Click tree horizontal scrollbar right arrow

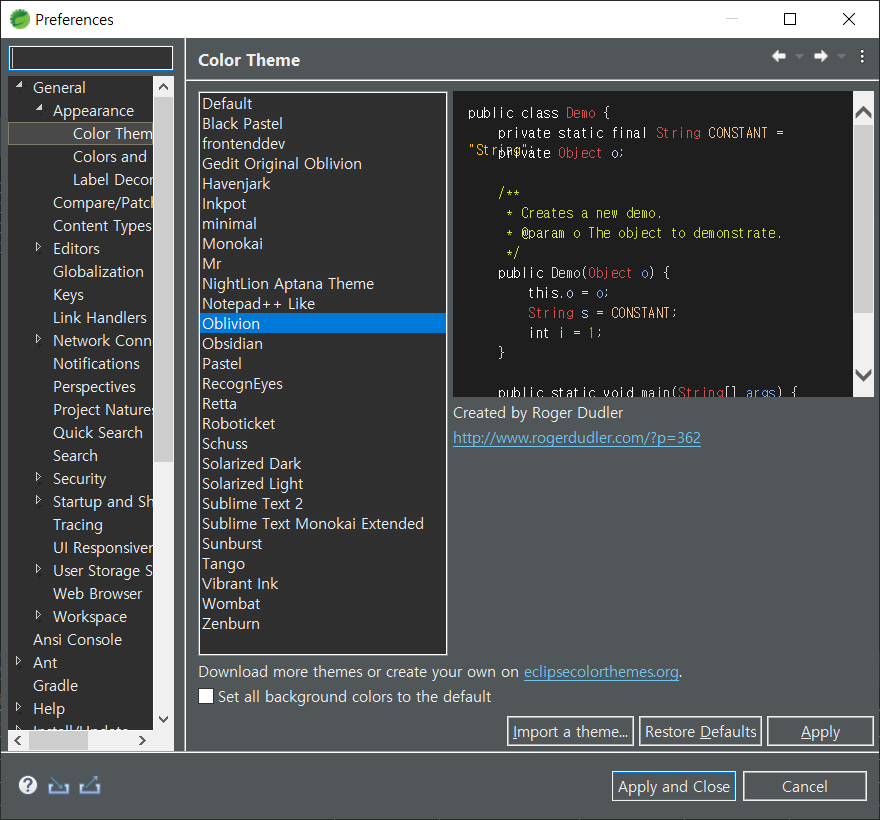(x=142, y=740)
